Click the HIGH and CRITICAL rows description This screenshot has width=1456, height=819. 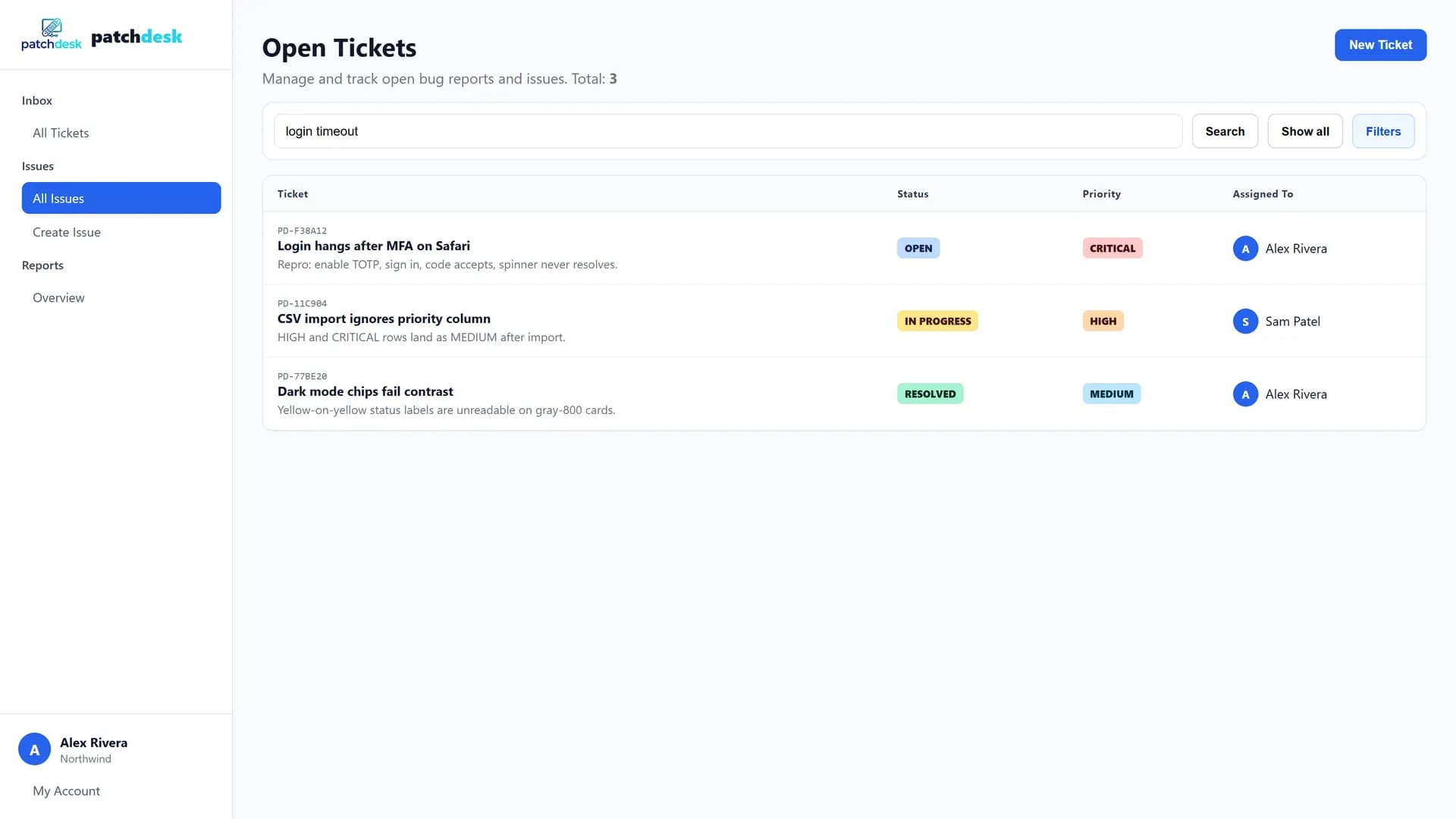click(421, 337)
